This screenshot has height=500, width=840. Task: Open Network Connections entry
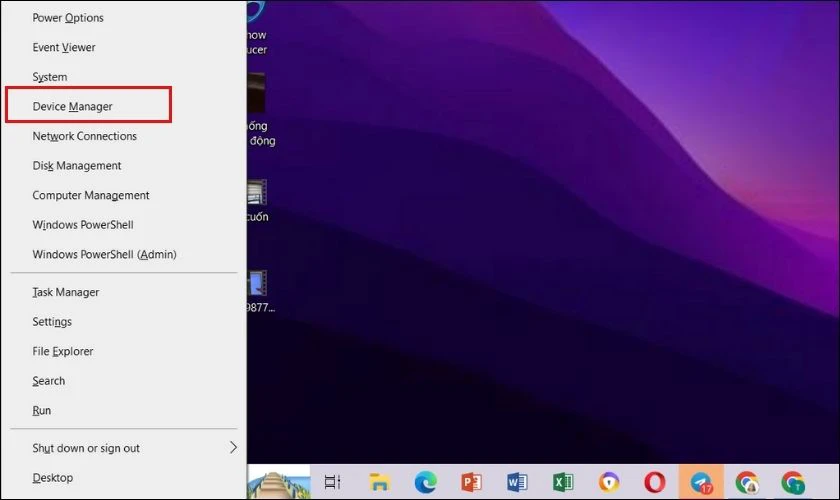(84, 136)
